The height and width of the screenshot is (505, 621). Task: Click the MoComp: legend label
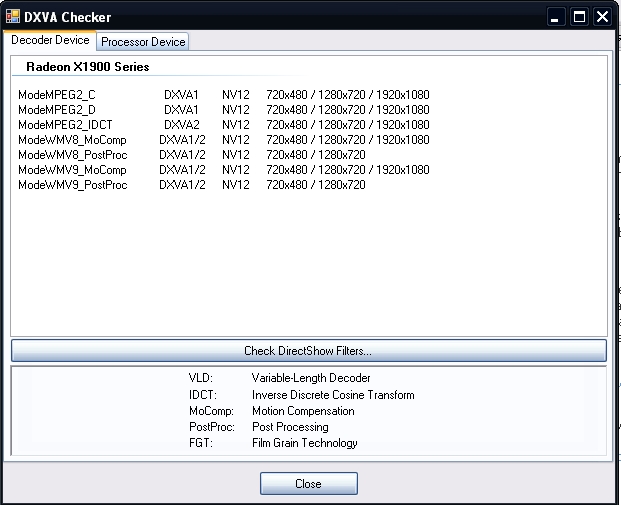(x=211, y=411)
